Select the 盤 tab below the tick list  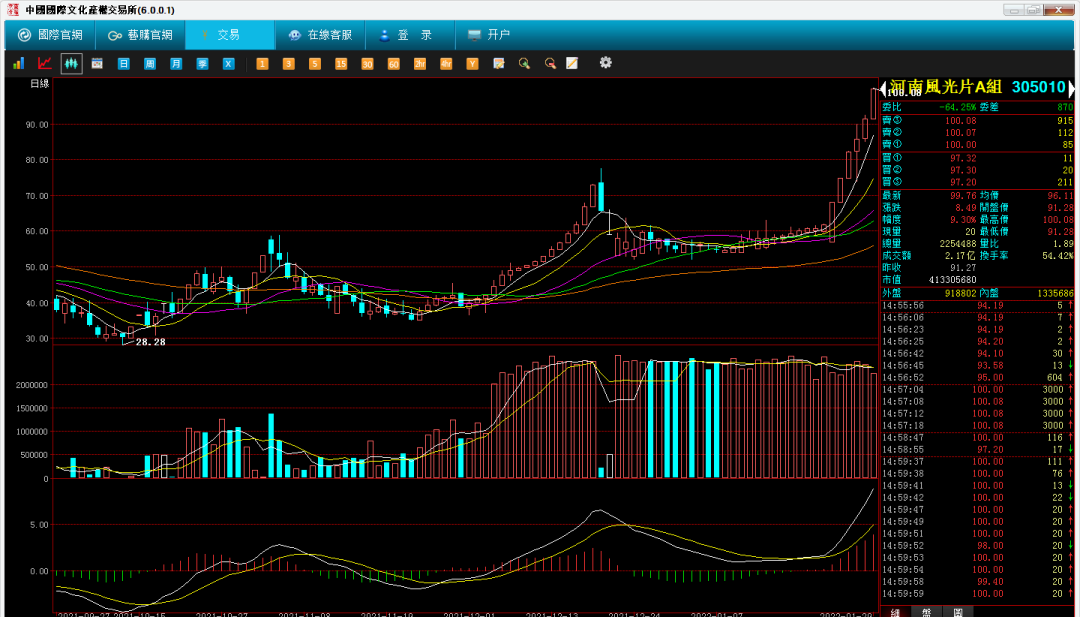(x=926, y=612)
